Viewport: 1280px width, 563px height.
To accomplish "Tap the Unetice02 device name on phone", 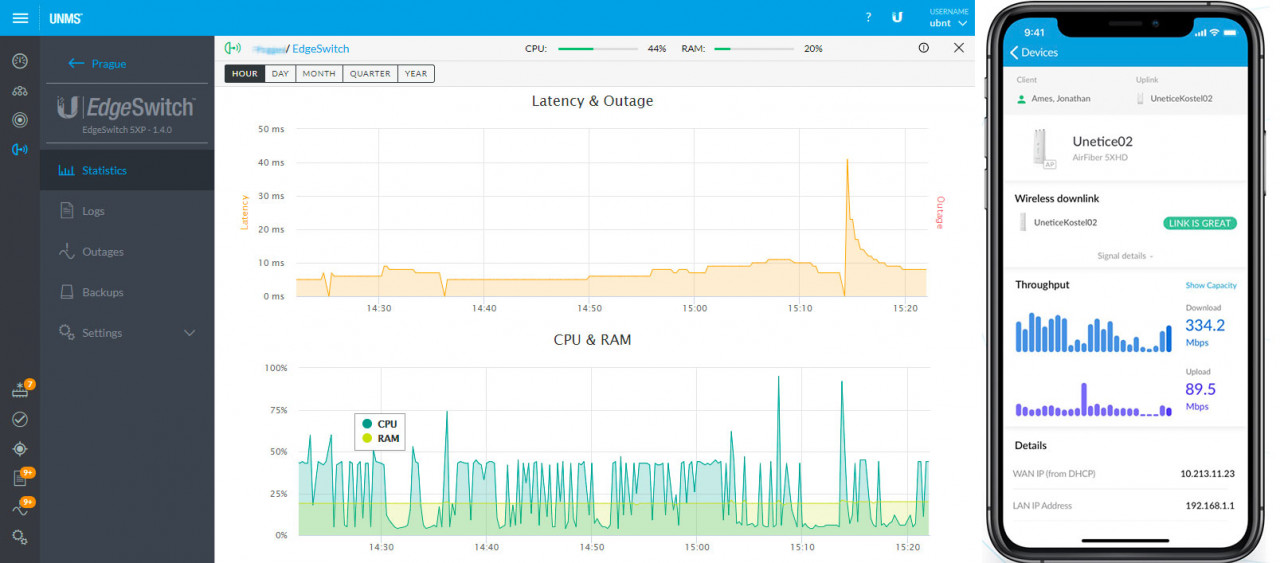I will [x=1102, y=142].
